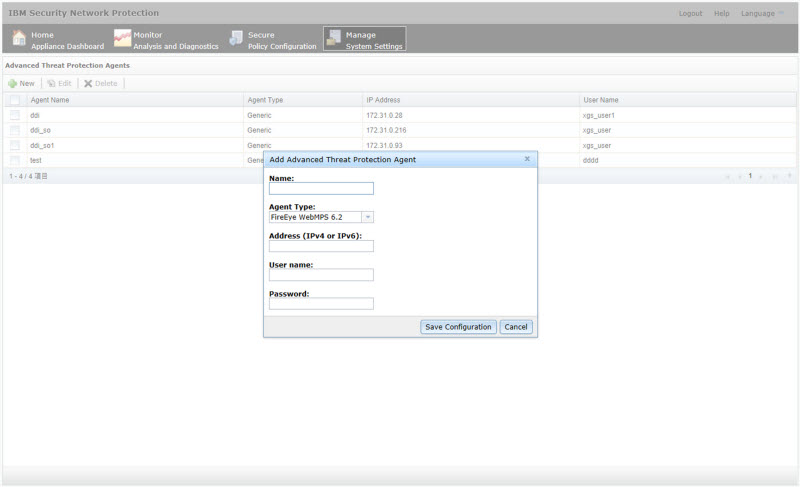Click the Delete X icon in toolbar

pyautogui.click(x=88, y=83)
